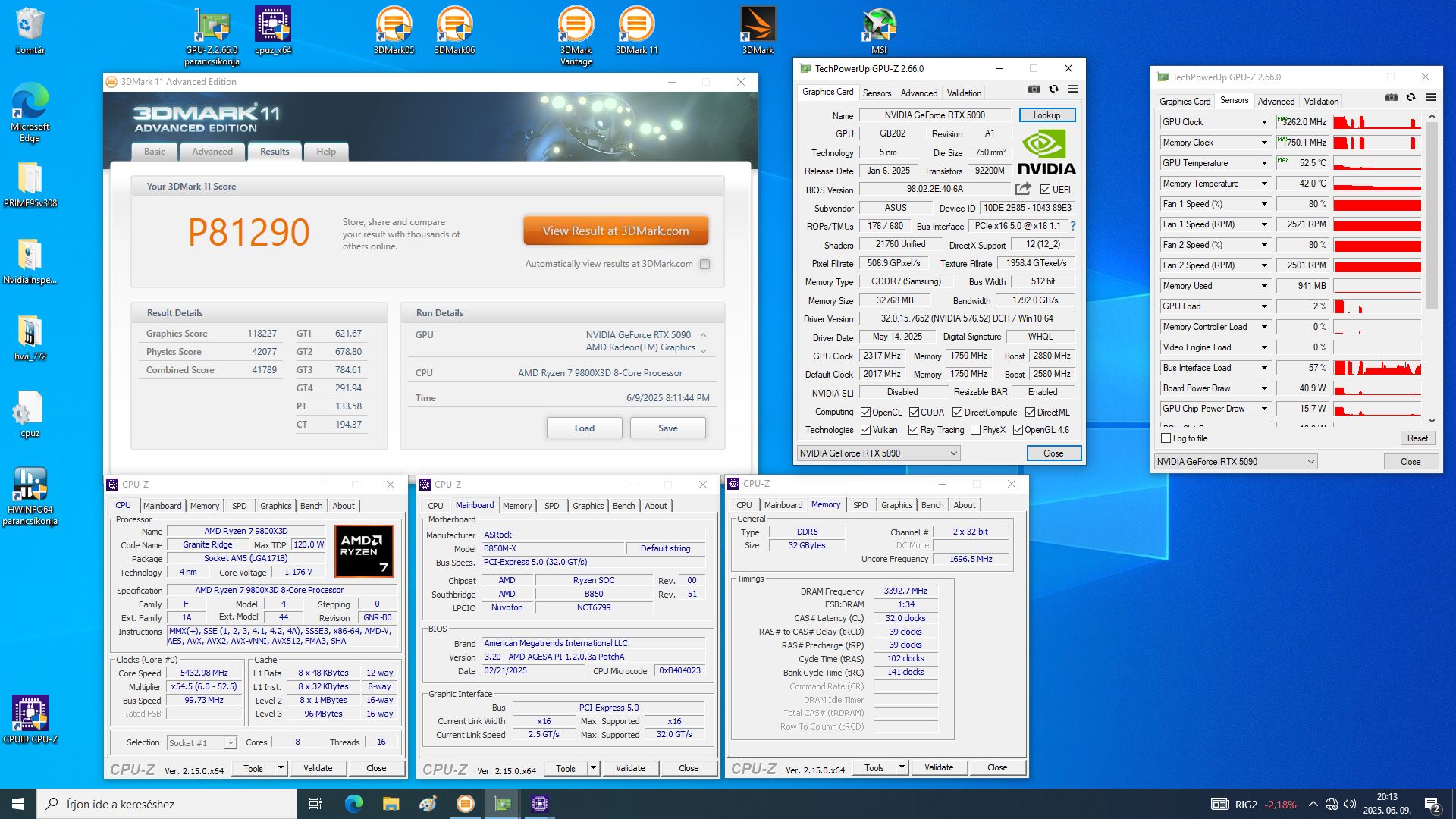This screenshot has width=1456, height=819.
Task: Toggle UEFI checkbox in GPU-Z
Action: click(x=1045, y=190)
